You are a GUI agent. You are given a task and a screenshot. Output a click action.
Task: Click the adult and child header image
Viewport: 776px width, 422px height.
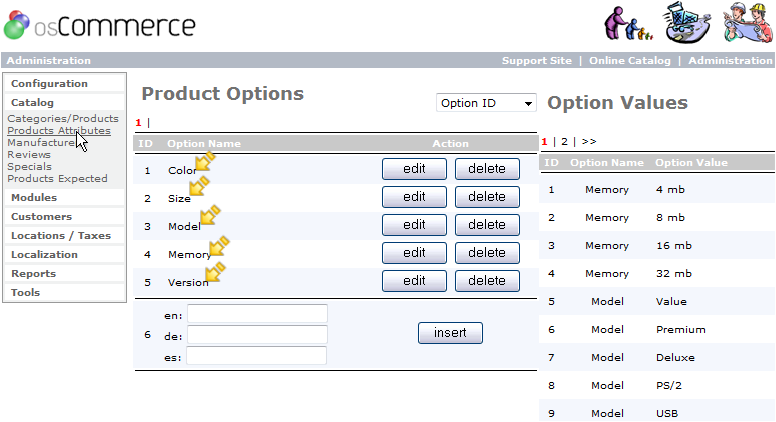(x=629, y=24)
